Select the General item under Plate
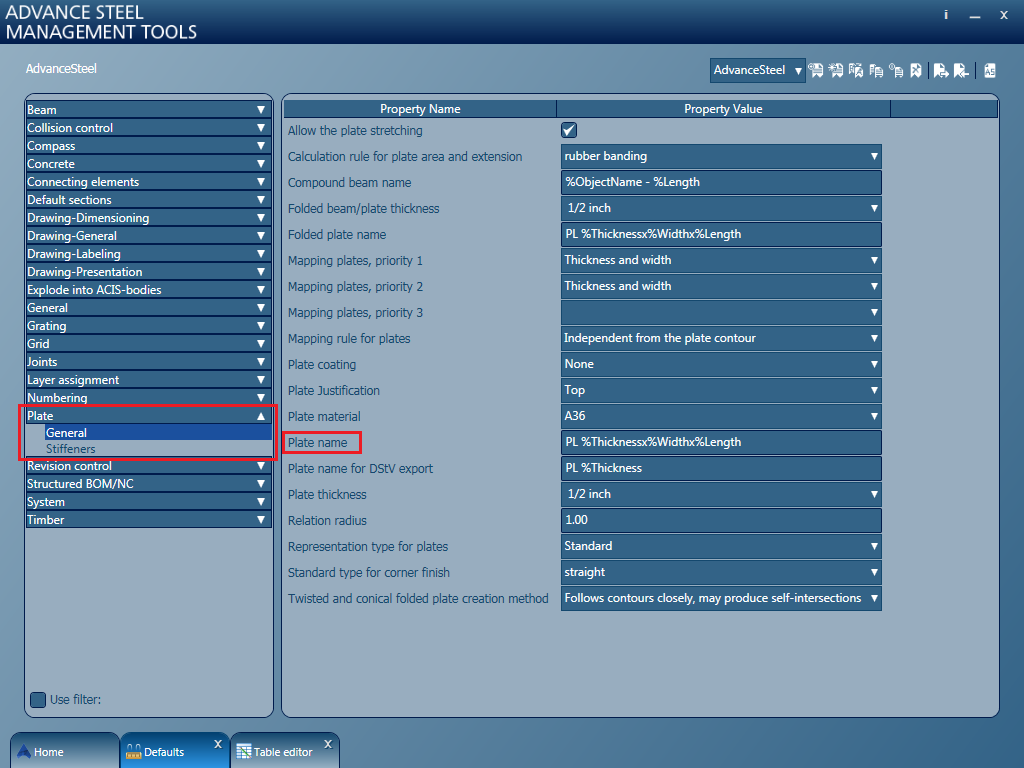Image resolution: width=1024 pixels, height=768 pixels. point(158,432)
